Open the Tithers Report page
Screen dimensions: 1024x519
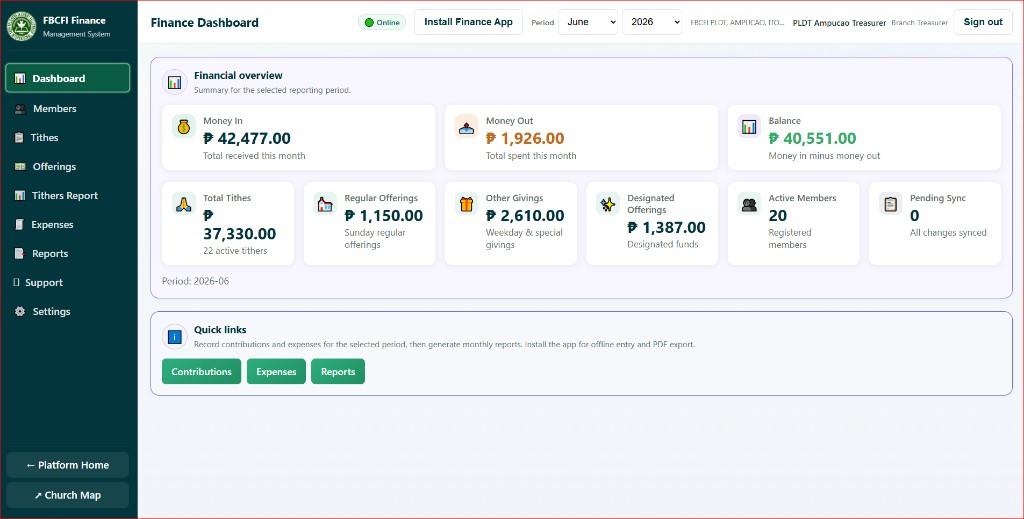click(68, 196)
